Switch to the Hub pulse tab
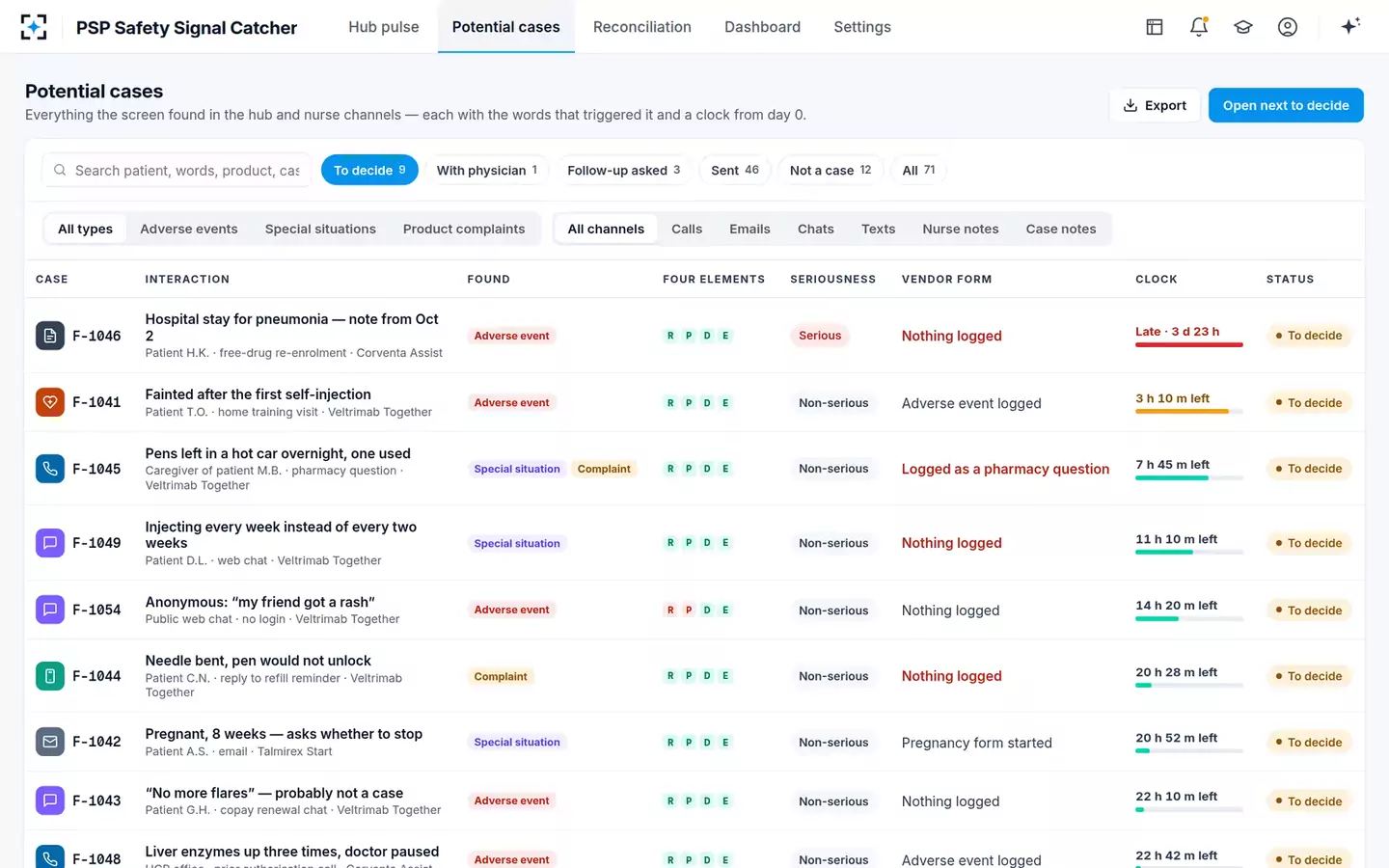1389x868 pixels. pos(384,27)
